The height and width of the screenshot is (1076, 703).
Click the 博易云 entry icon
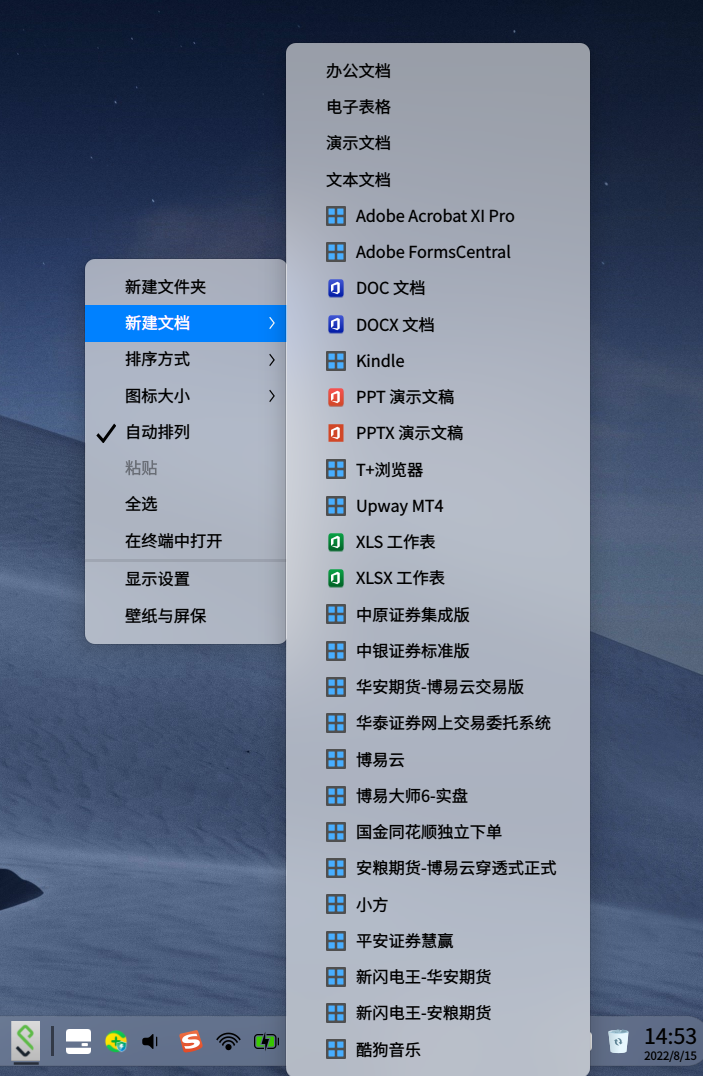point(336,759)
